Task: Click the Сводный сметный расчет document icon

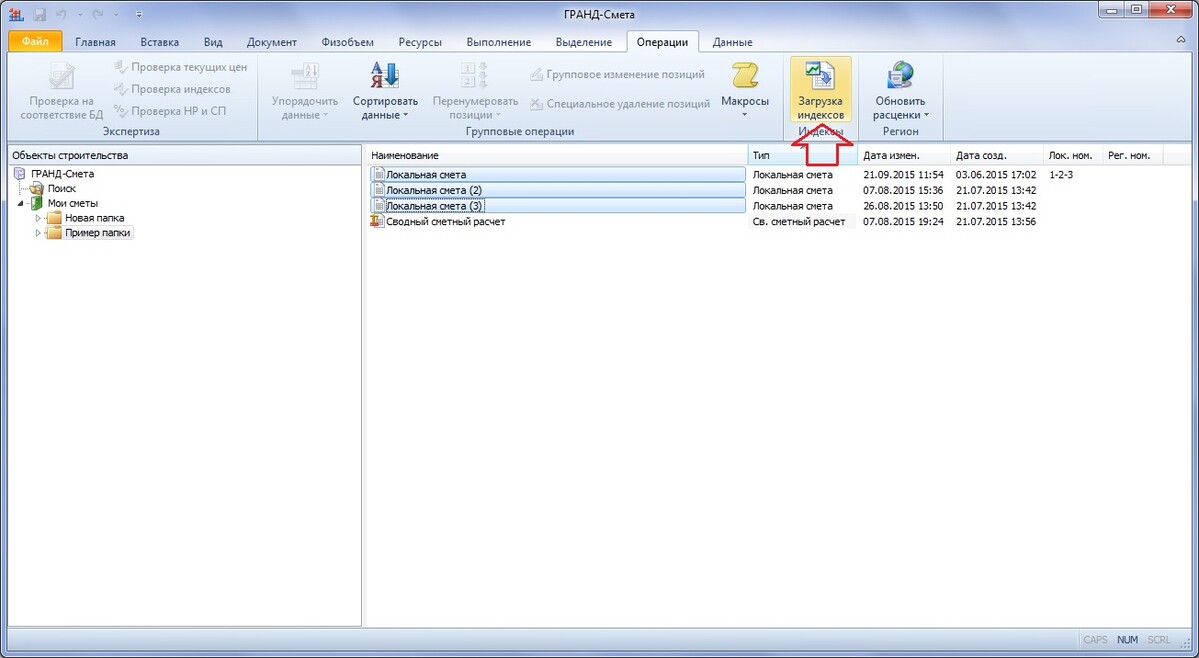Action: 376,222
